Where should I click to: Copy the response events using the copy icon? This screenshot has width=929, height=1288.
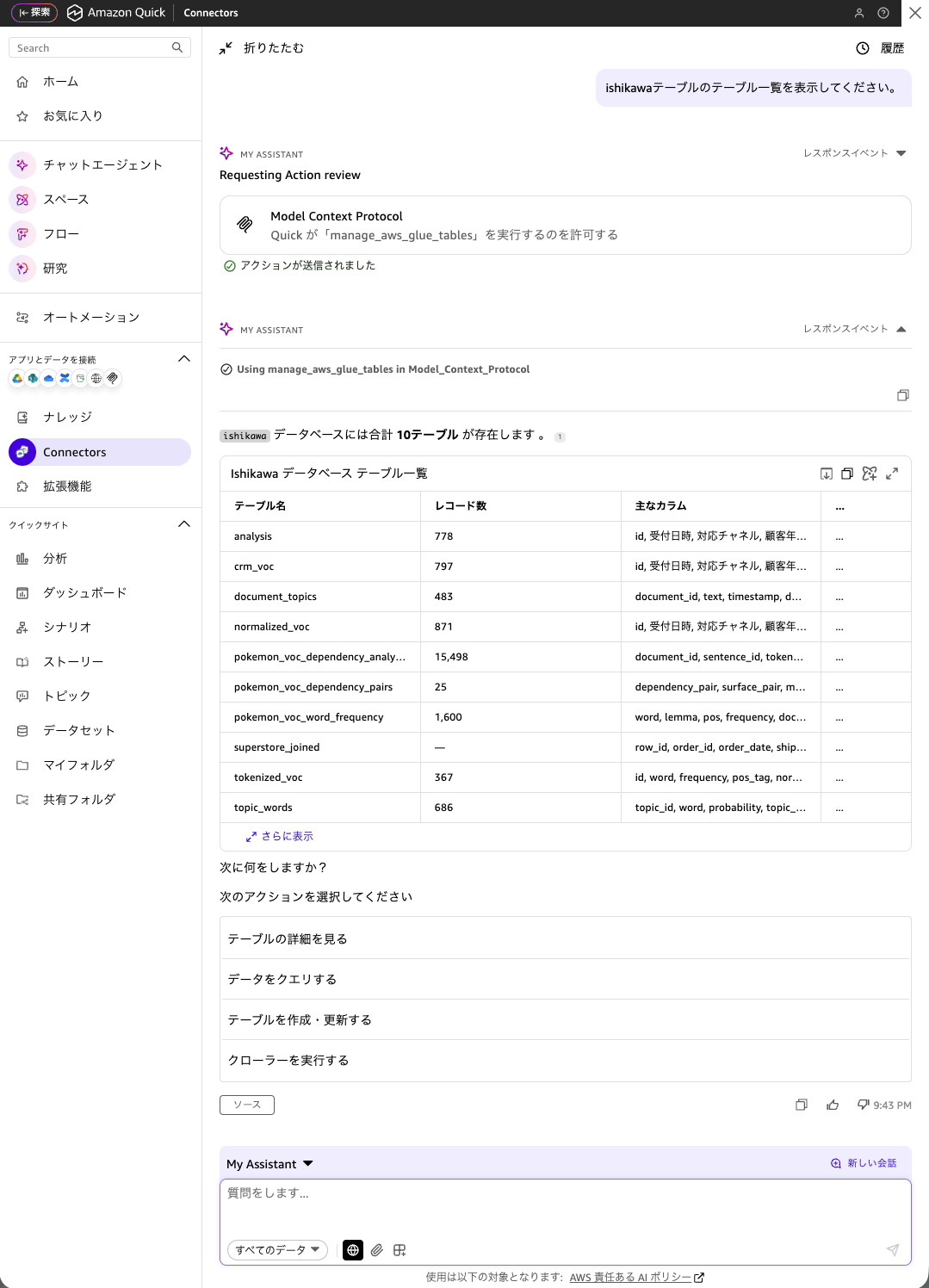coord(902,395)
